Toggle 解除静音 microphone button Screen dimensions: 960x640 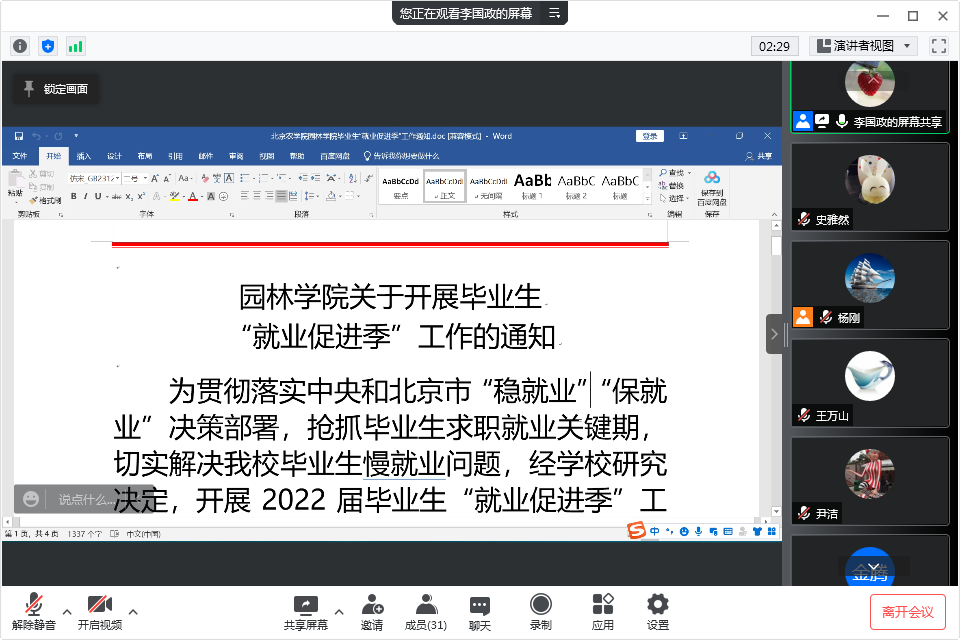tap(34, 611)
